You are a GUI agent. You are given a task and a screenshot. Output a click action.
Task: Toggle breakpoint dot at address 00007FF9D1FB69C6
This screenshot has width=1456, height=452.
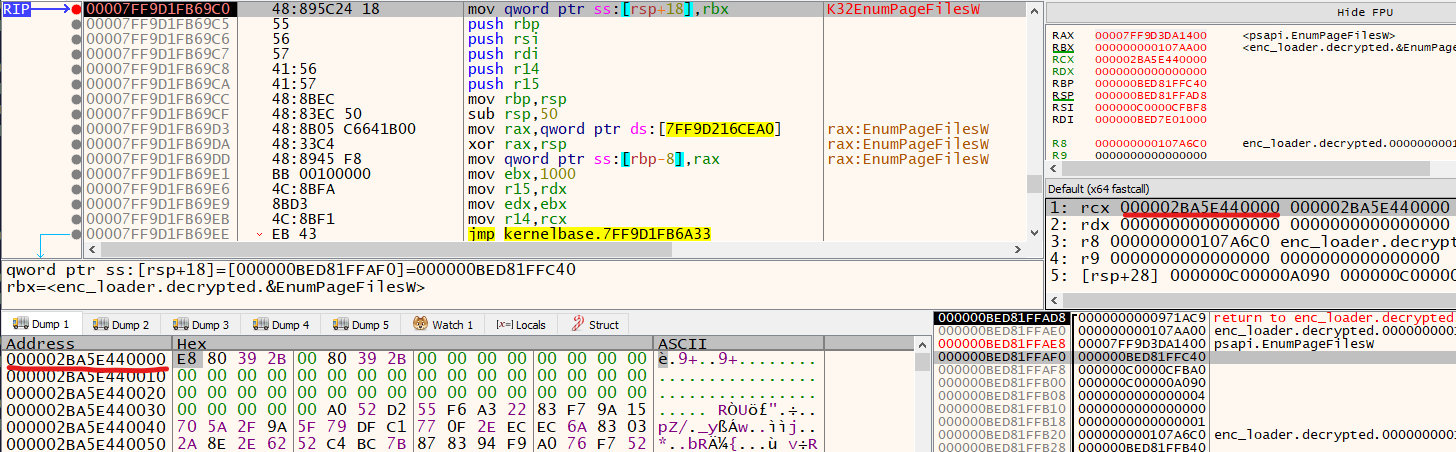tap(76, 38)
